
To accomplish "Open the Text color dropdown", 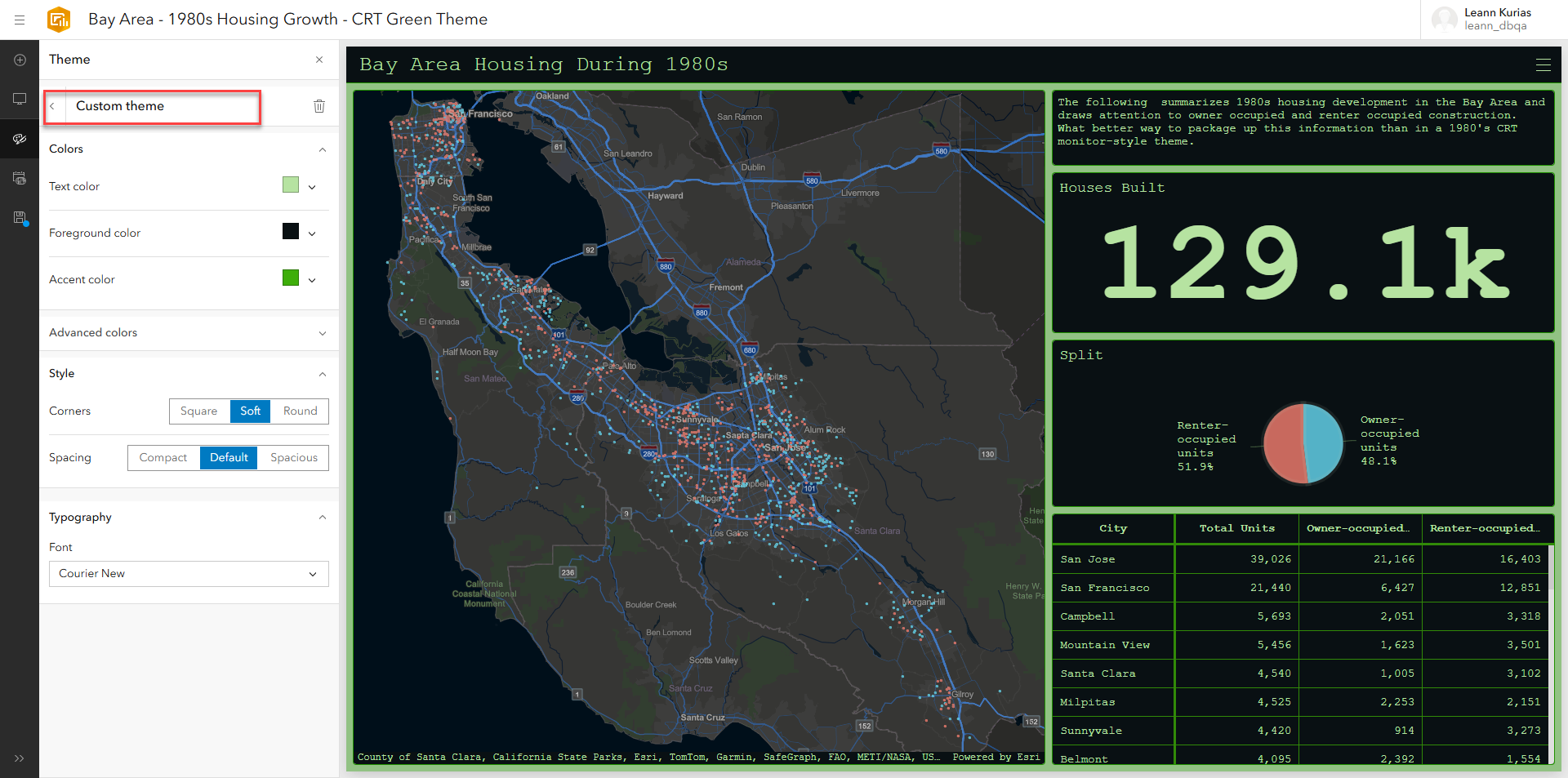I will coord(311,185).
